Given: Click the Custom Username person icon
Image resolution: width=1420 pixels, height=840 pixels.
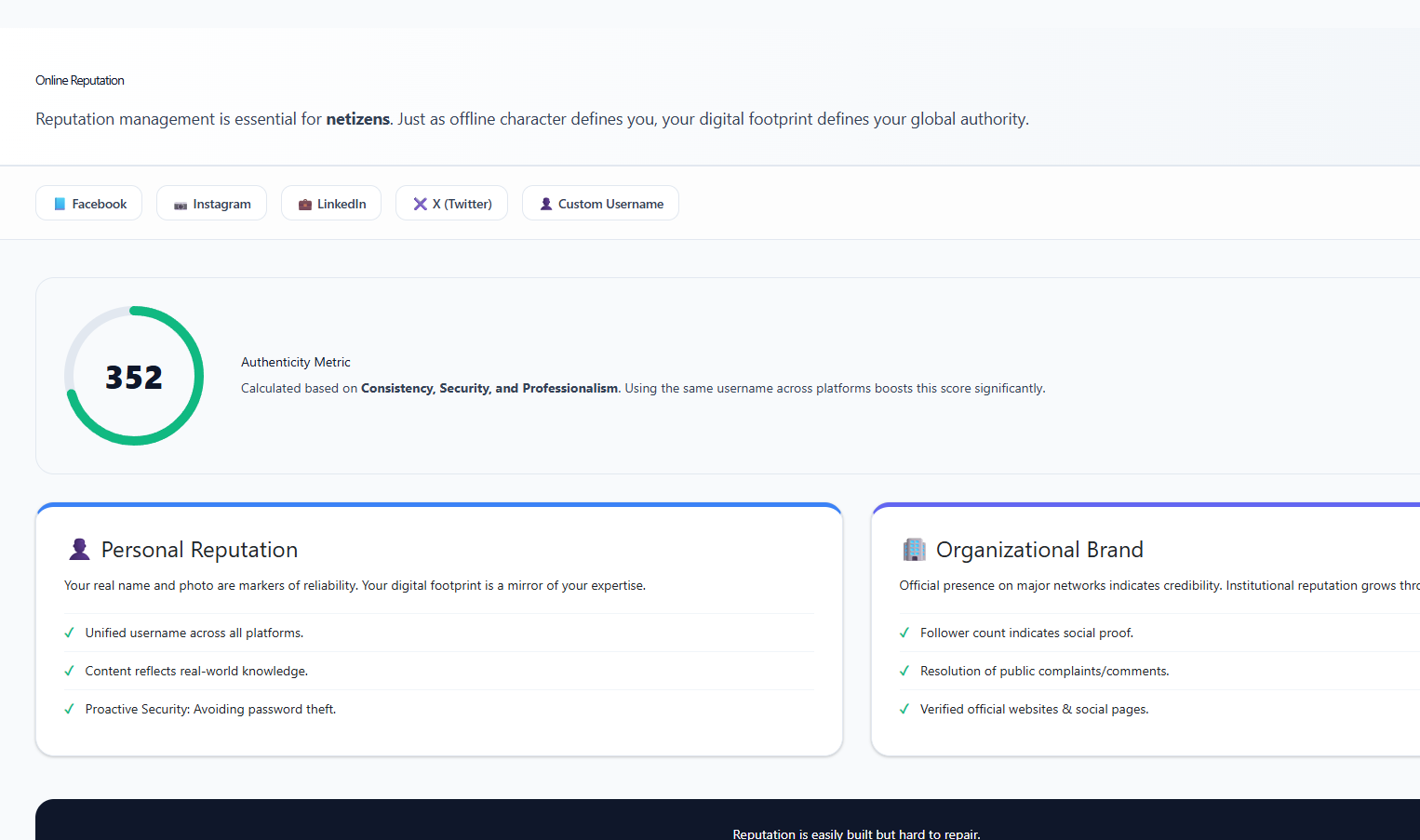Looking at the screenshot, I should tap(546, 204).
